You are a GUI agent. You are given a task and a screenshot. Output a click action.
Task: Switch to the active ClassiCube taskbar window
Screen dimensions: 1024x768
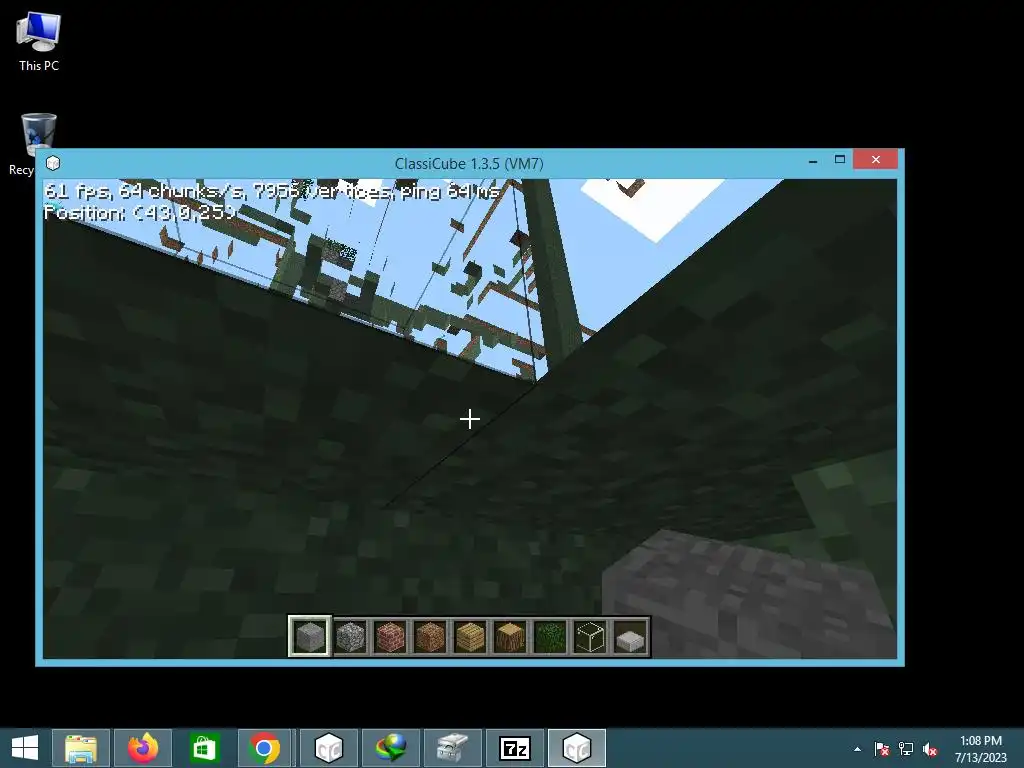pos(577,748)
